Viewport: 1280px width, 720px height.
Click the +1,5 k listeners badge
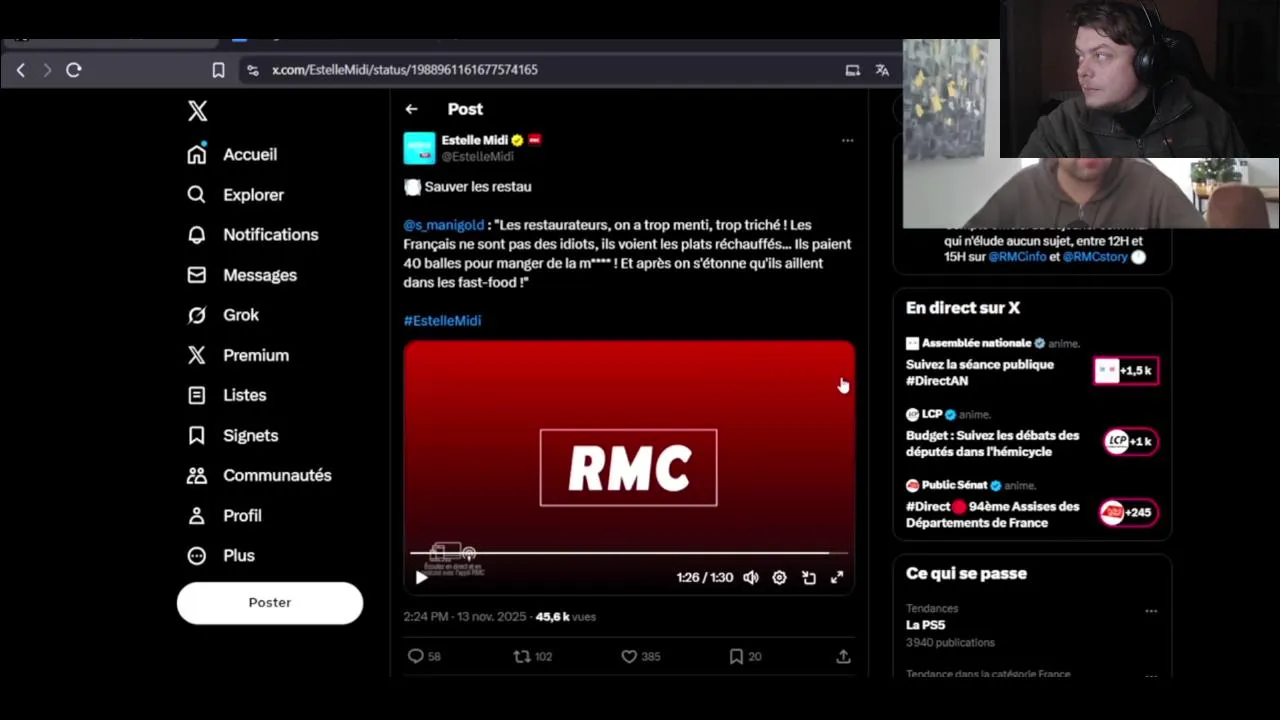click(1126, 371)
